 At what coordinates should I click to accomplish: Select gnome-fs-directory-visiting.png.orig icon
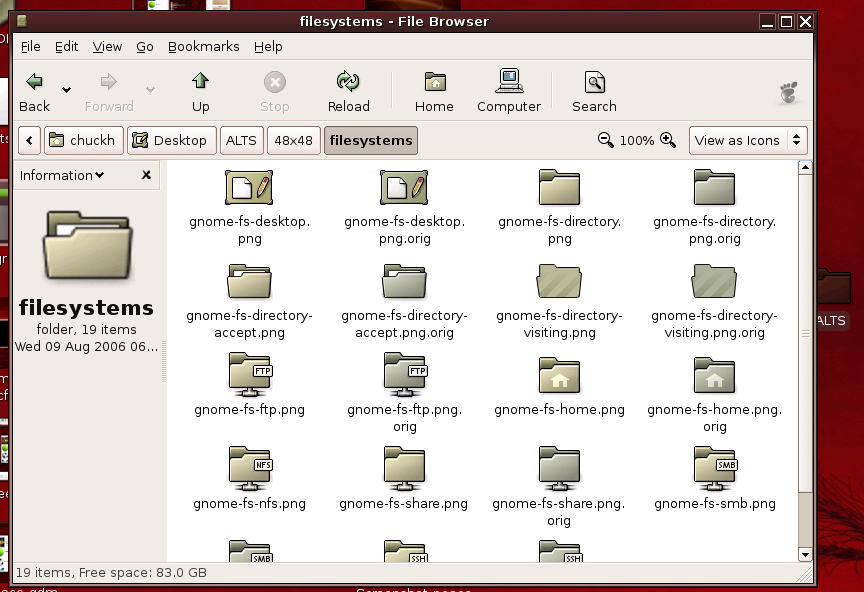click(714, 281)
